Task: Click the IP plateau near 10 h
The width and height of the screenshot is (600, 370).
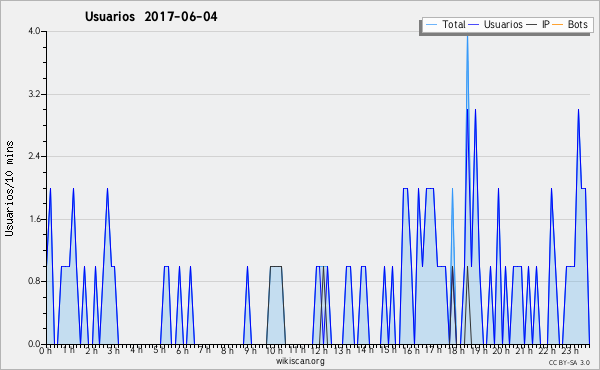Action: 276,267
